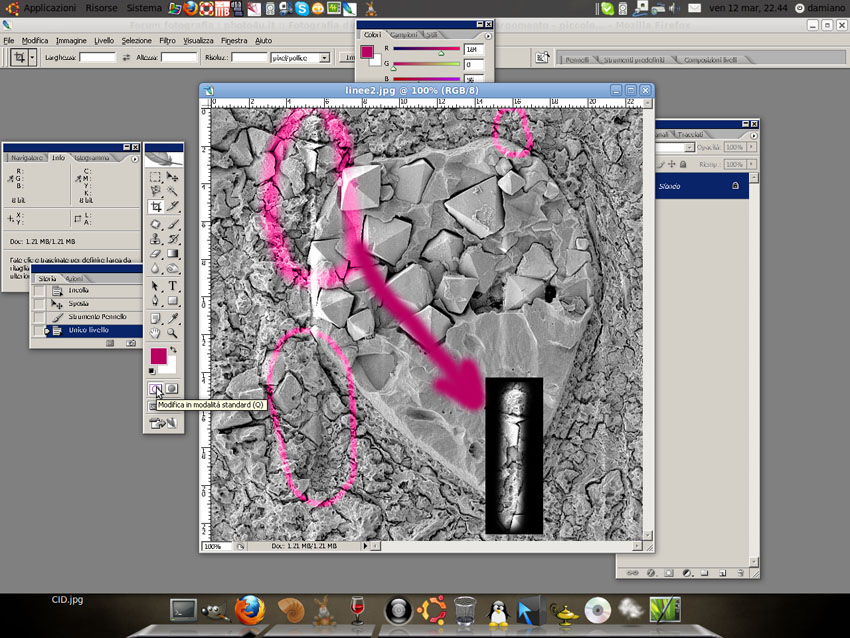Image resolution: width=850 pixels, height=638 pixels.
Task: Open the layer blend mode dropdown
Action: pyautogui.click(x=674, y=147)
